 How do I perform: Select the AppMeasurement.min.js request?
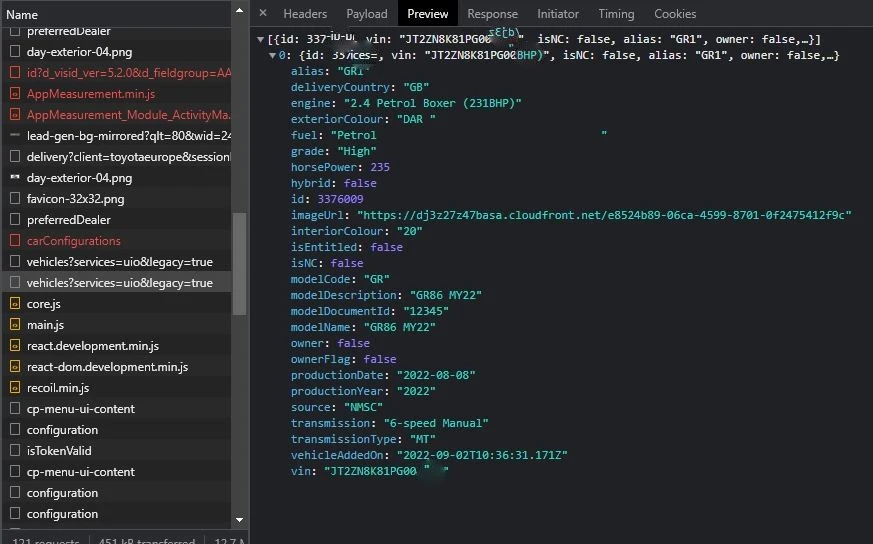tap(91, 94)
